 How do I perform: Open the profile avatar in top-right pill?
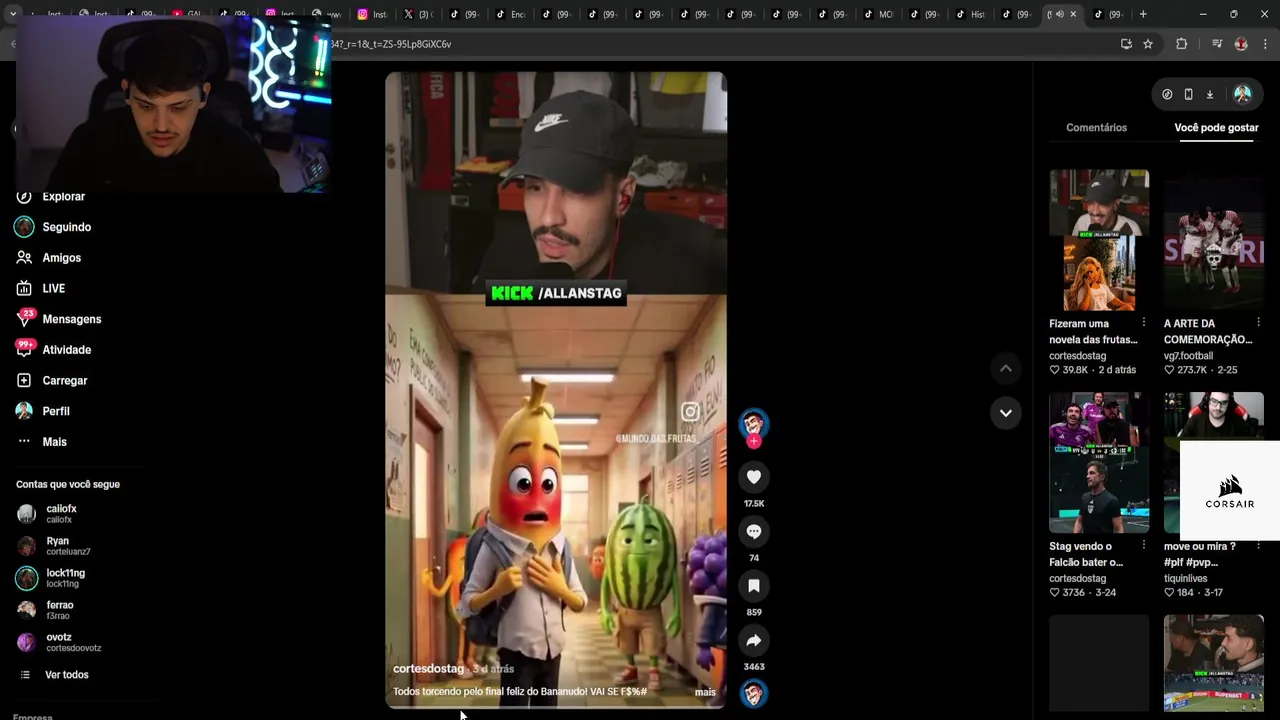pos(1243,94)
